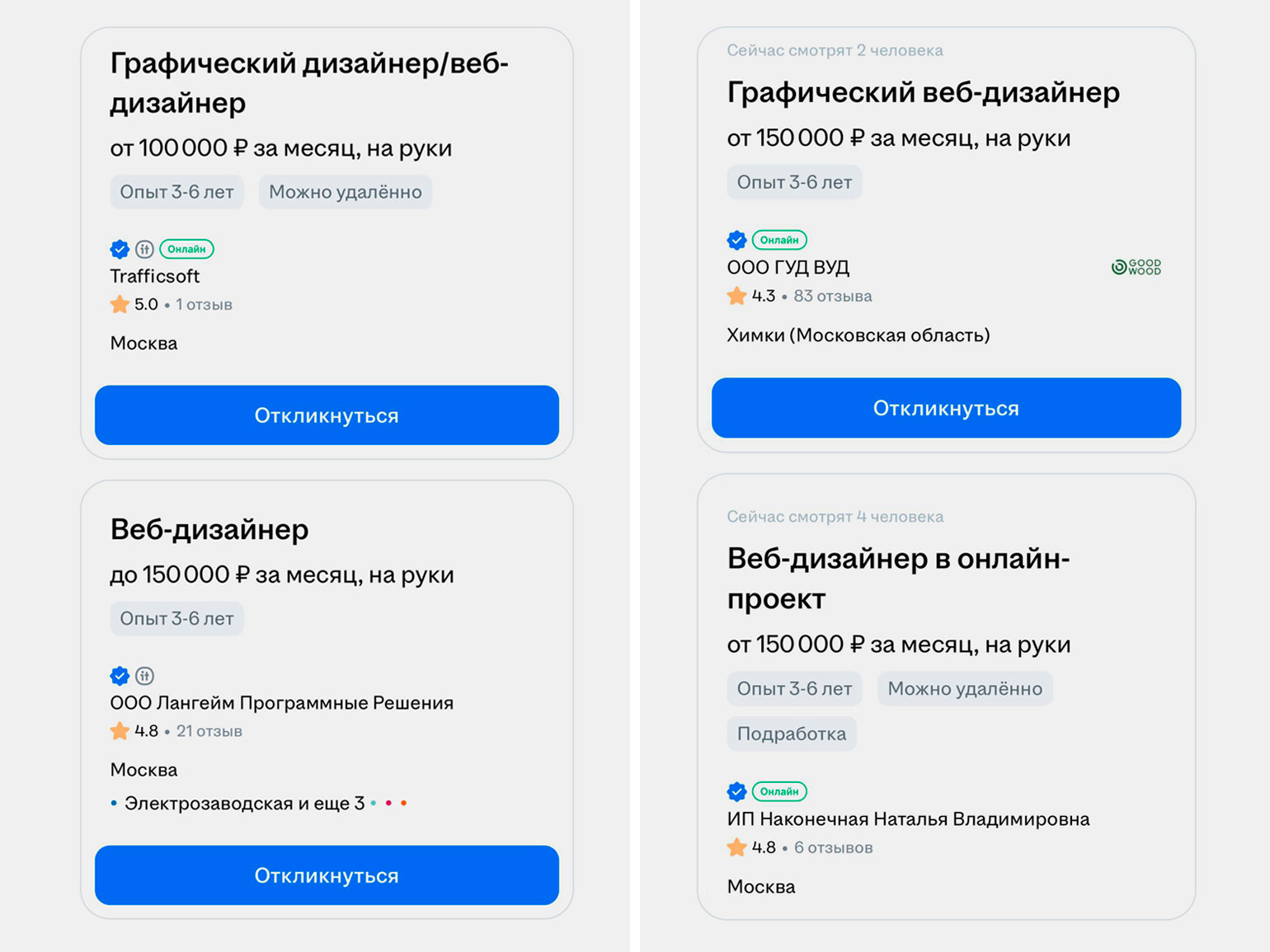
Task: Click the accreditation icon next to Trafficsoft badge
Action: pos(144,249)
